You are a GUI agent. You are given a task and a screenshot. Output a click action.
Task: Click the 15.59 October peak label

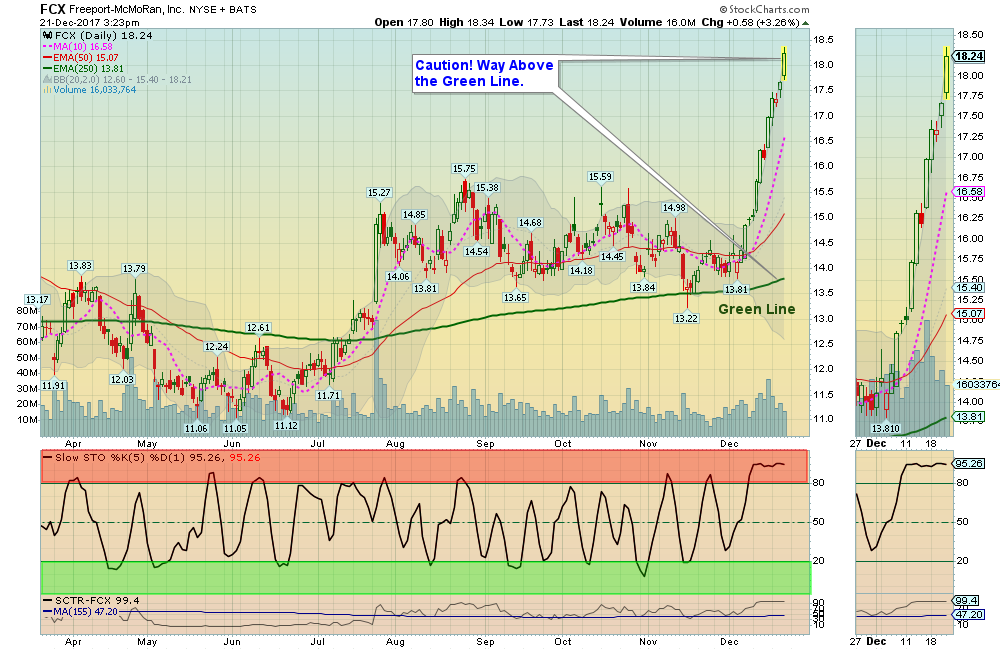coord(600,177)
